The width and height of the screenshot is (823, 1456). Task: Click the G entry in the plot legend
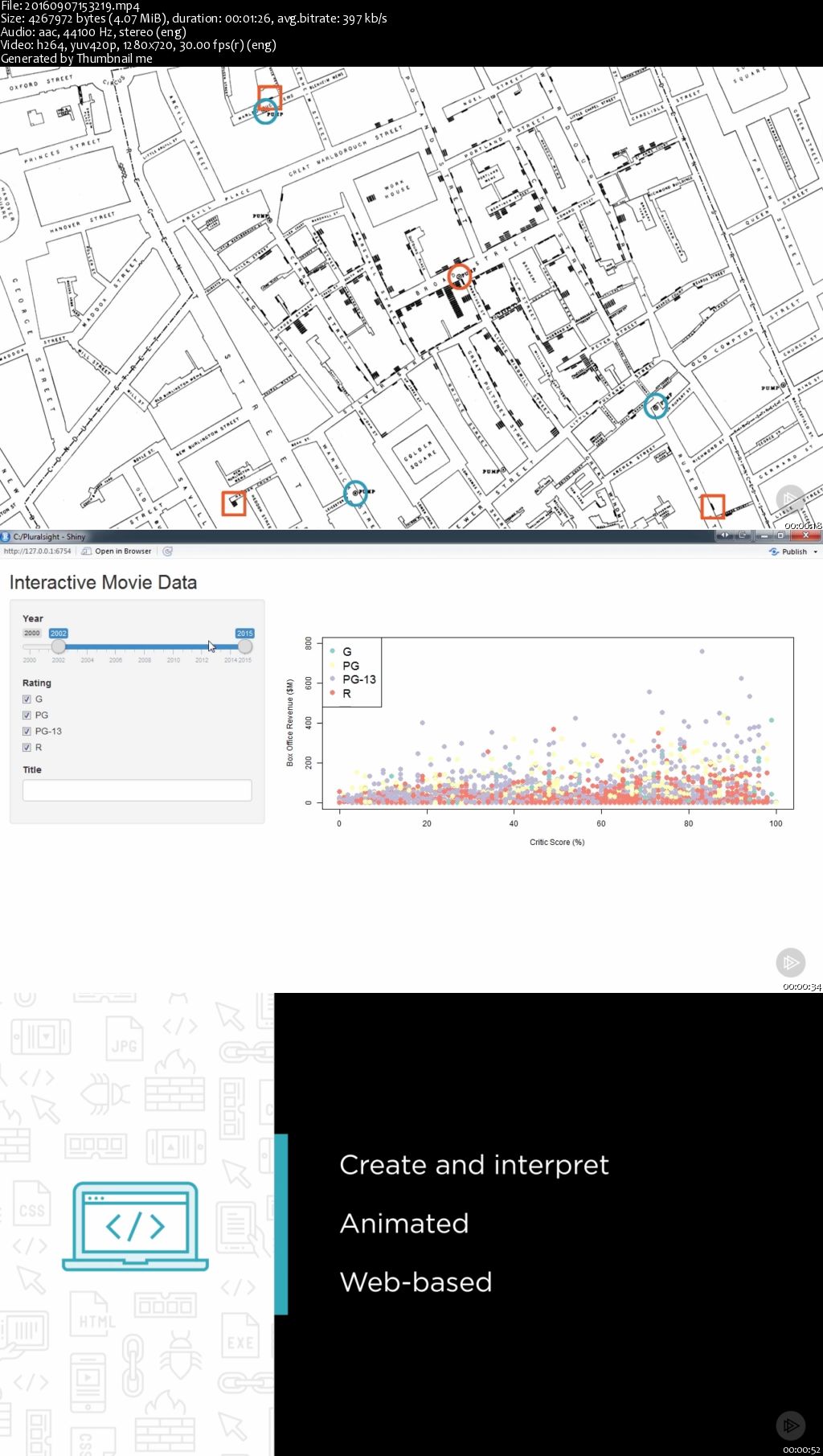pyautogui.click(x=347, y=652)
